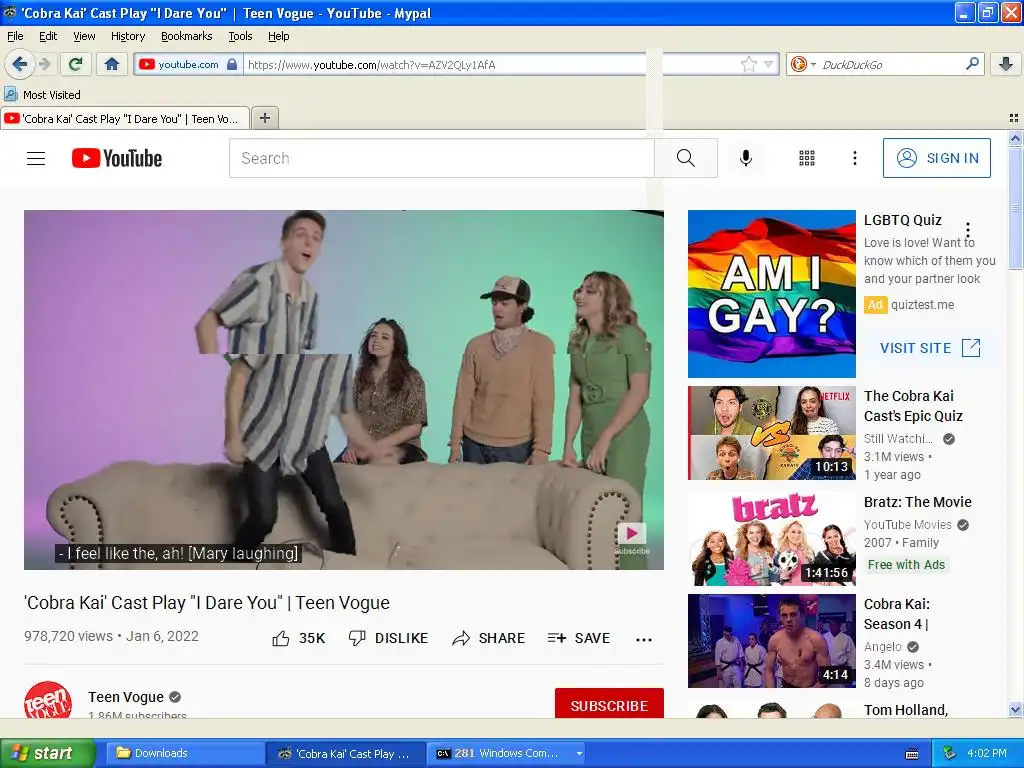Open the File menu

click(x=15, y=36)
